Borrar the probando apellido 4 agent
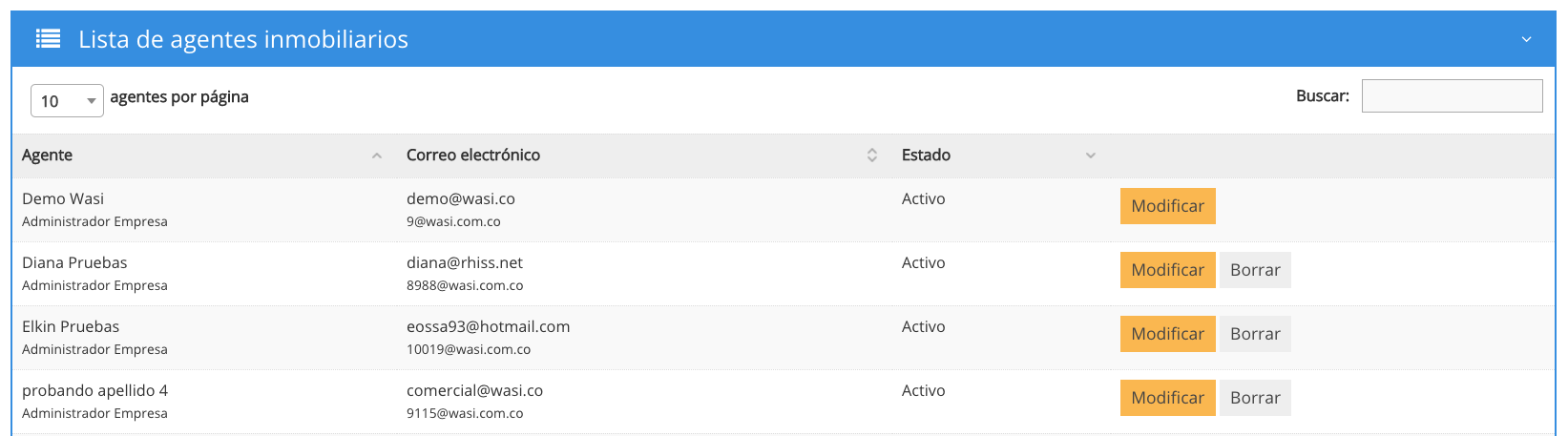The height and width of the screenshot is (436, 1568). [1255, 398]
